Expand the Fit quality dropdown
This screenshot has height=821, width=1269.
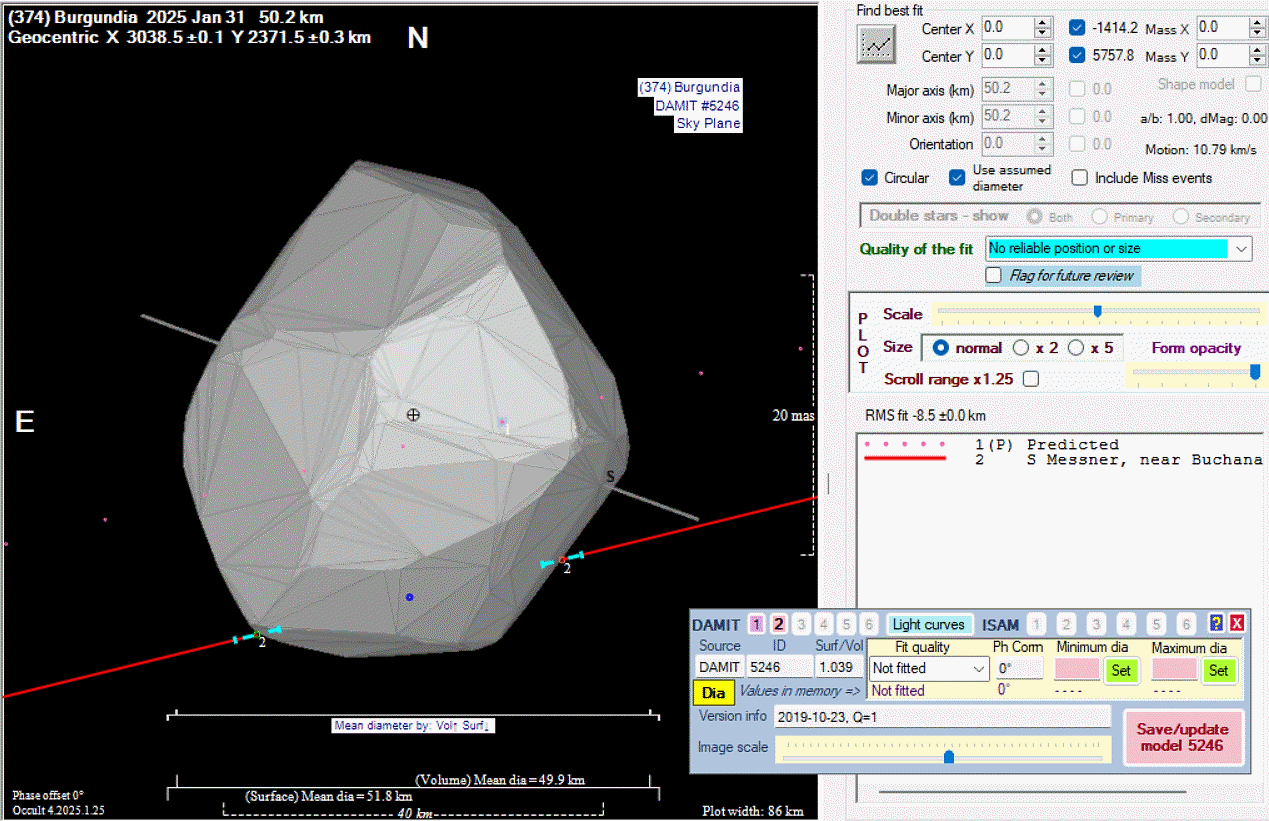point(979,668)
